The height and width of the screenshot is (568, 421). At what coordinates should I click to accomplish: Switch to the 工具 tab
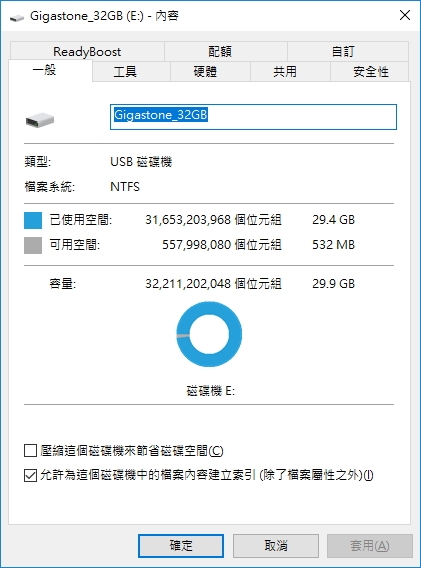click(x=131, y=72)
